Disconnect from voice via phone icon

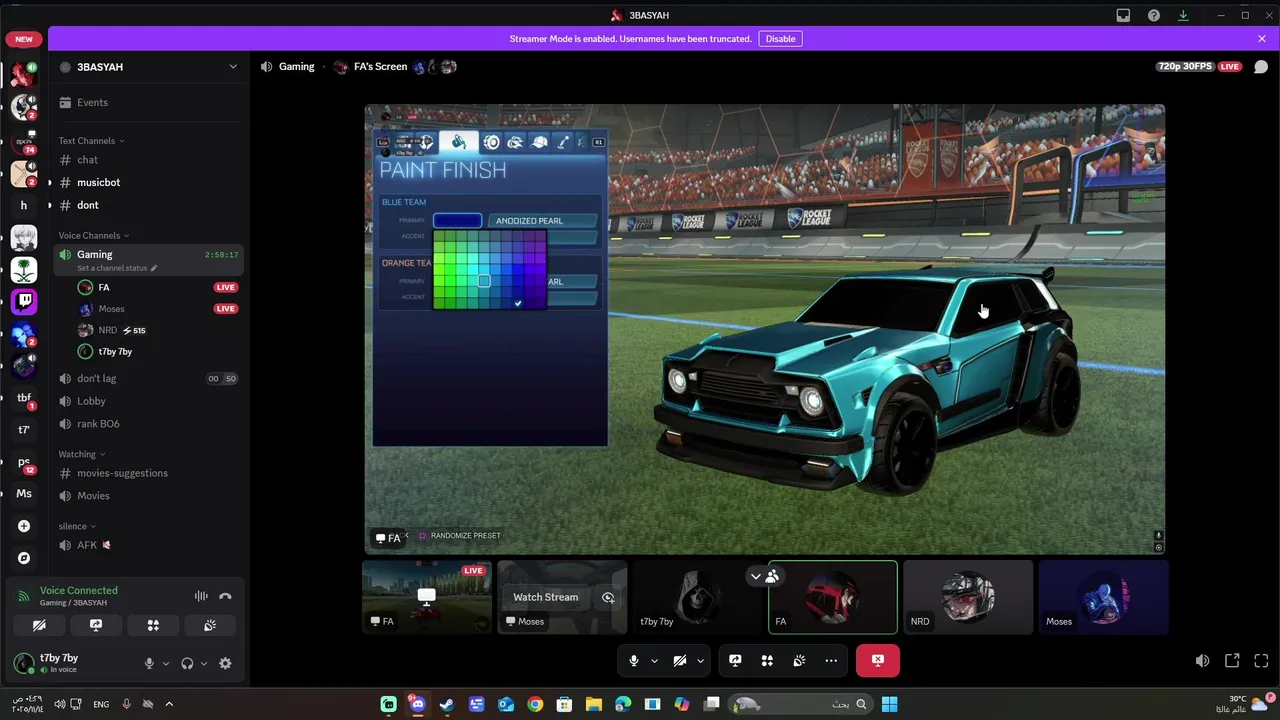[x=225, y=596]
